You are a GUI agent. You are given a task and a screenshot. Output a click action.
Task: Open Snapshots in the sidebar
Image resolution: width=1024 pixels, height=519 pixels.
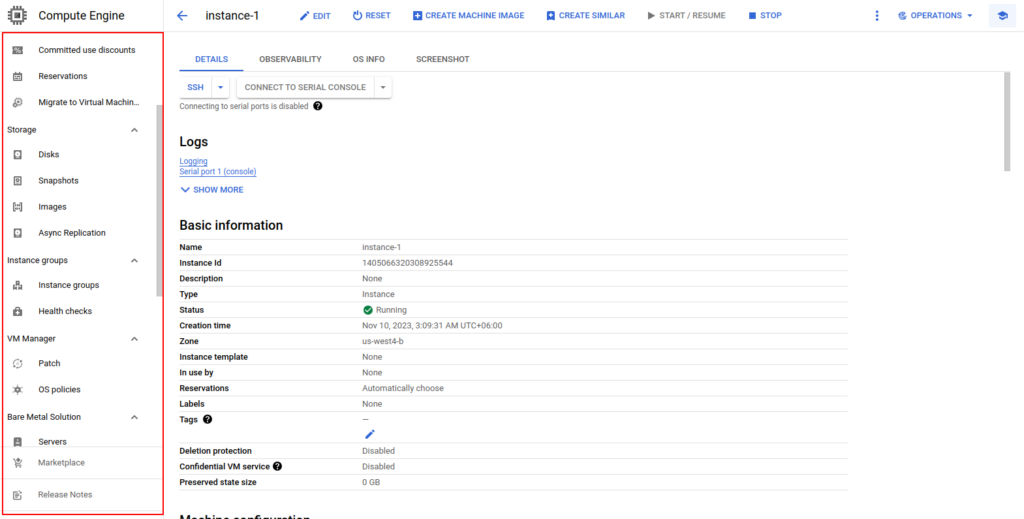tap(58, 180)
